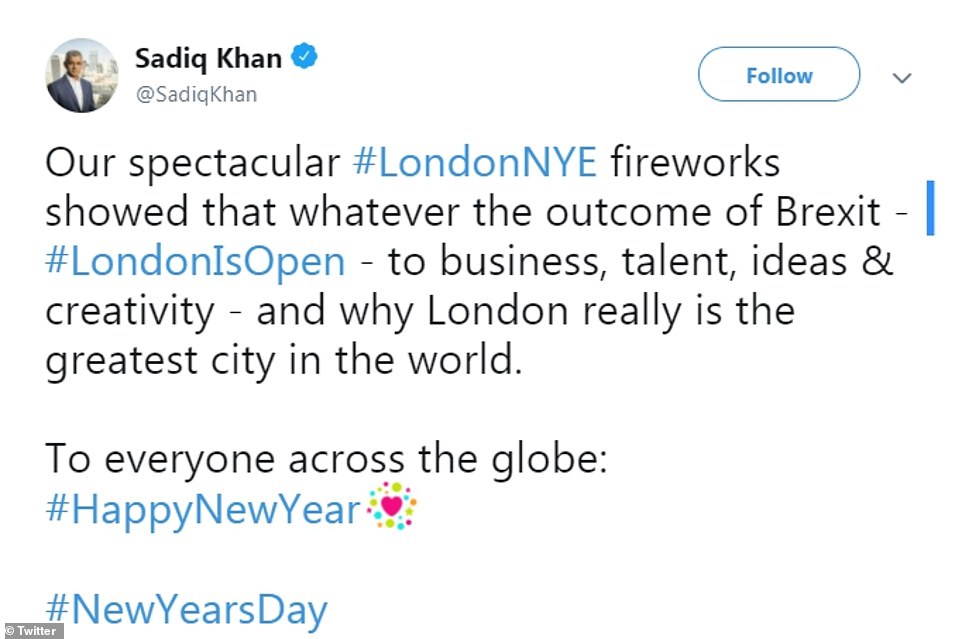Click the blue verified badge
This screenshot has height=639, width=962.
tap(305, 59)
